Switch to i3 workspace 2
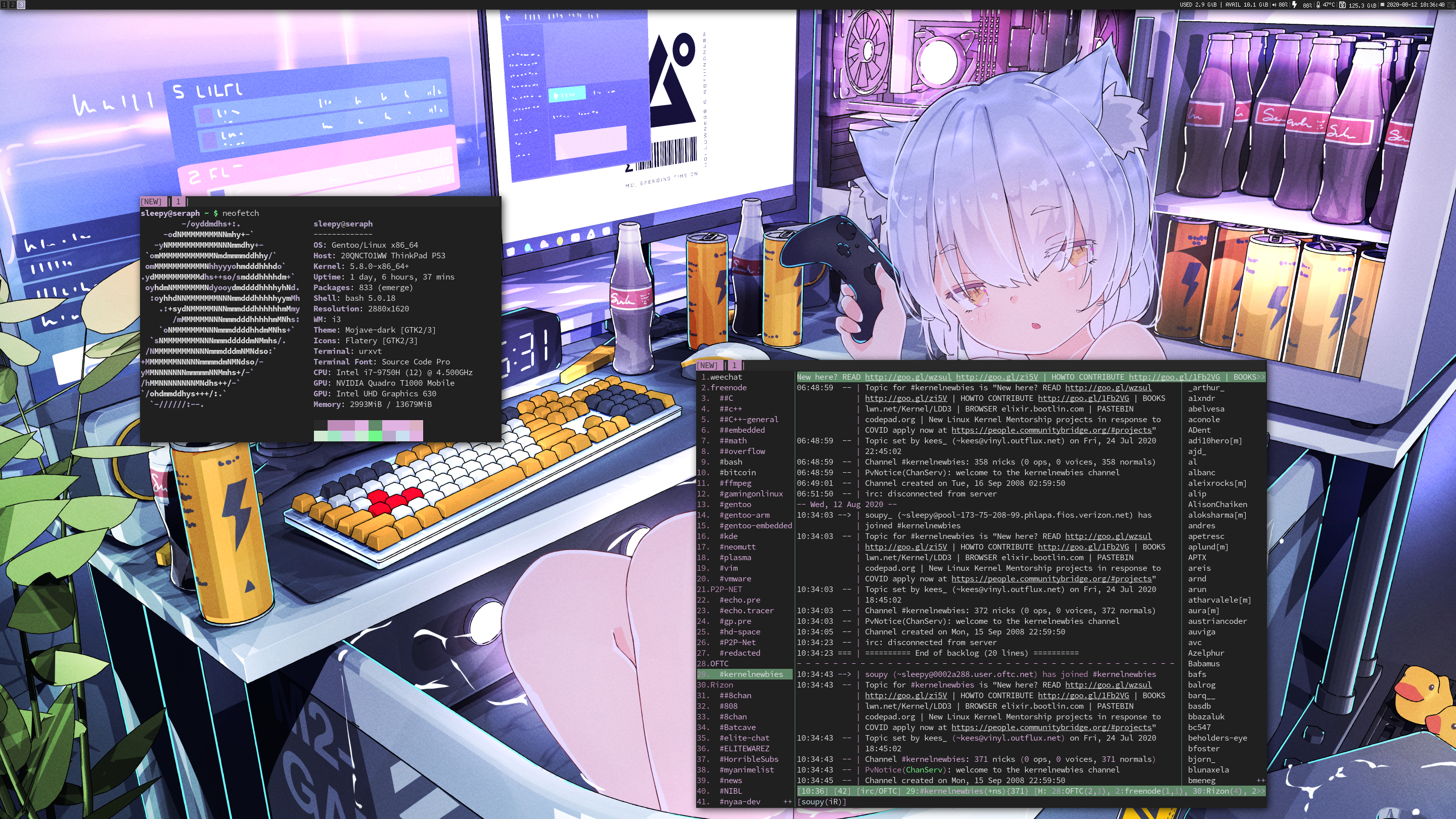This screenshot has width=1456, height=819. pyautogui.click(x=13, y=5)
